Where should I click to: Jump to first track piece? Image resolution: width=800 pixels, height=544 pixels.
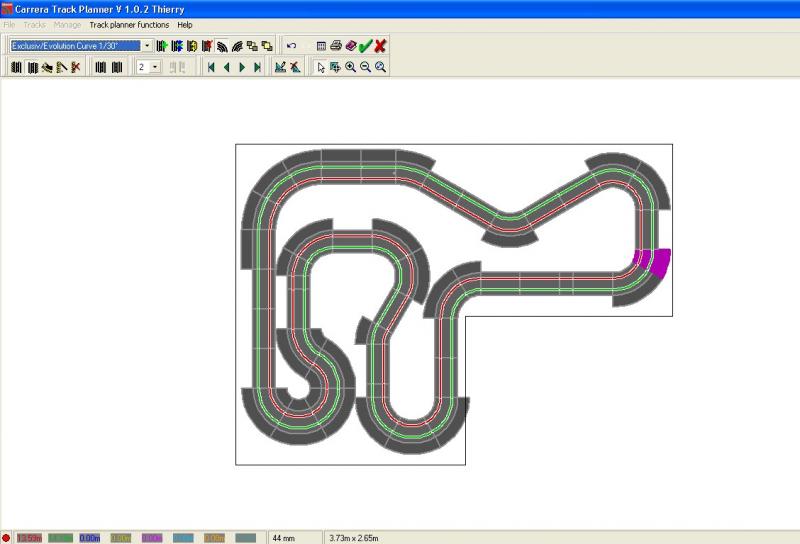click(211, 67)
